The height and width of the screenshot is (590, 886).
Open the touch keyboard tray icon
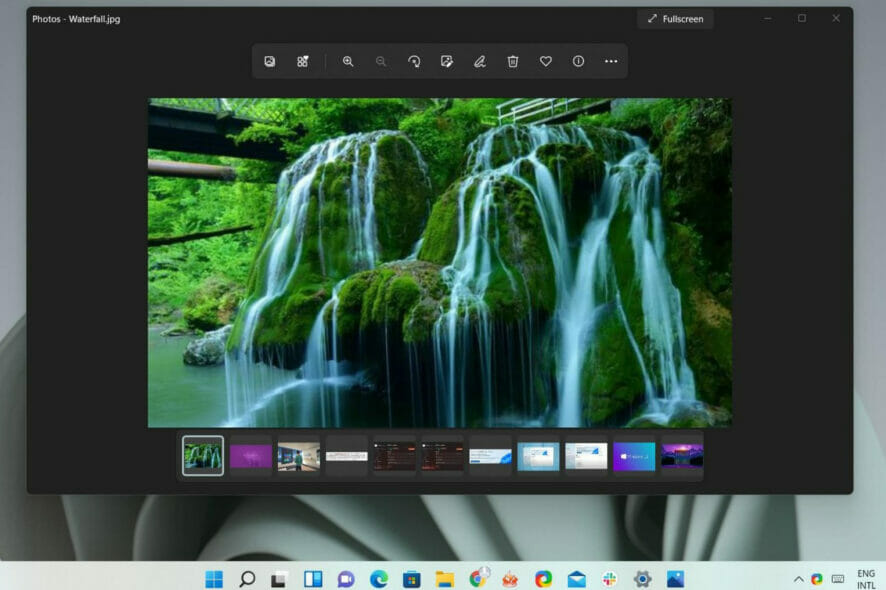point(838,579)
